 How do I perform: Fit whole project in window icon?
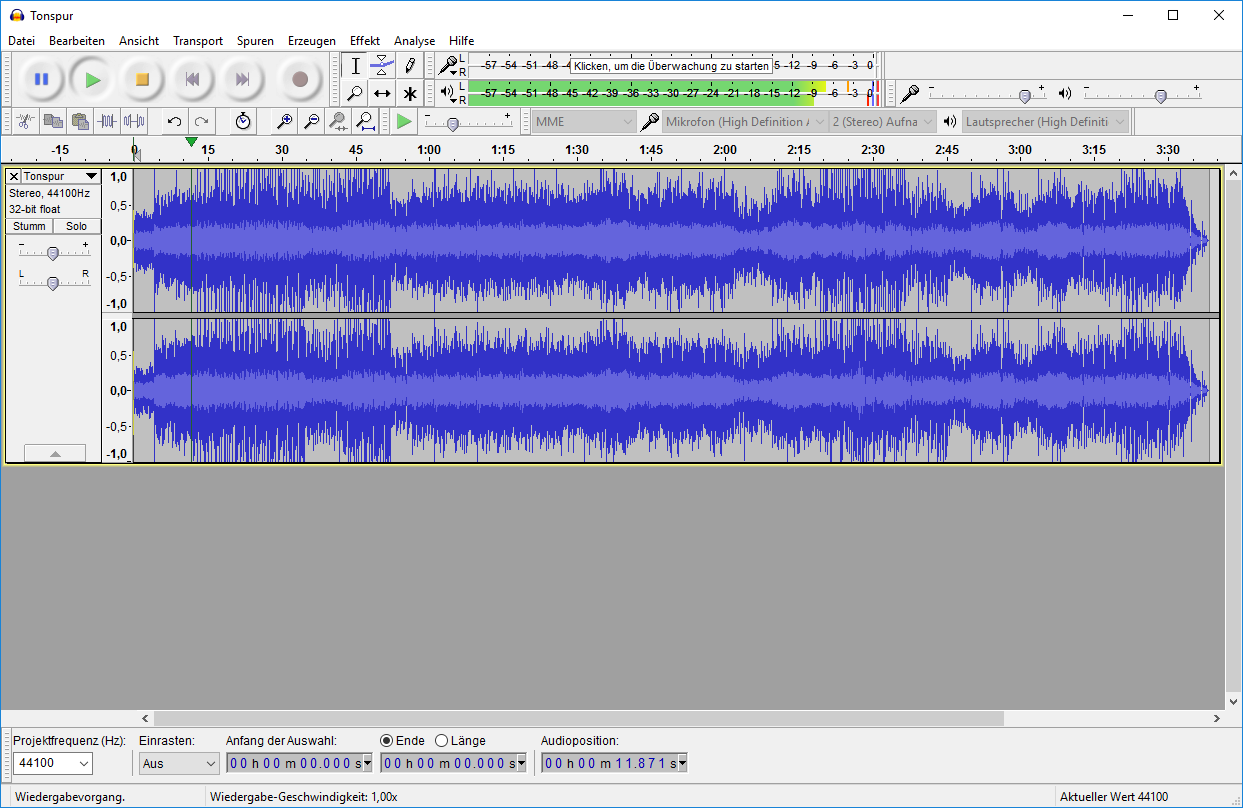pos(366,121)
